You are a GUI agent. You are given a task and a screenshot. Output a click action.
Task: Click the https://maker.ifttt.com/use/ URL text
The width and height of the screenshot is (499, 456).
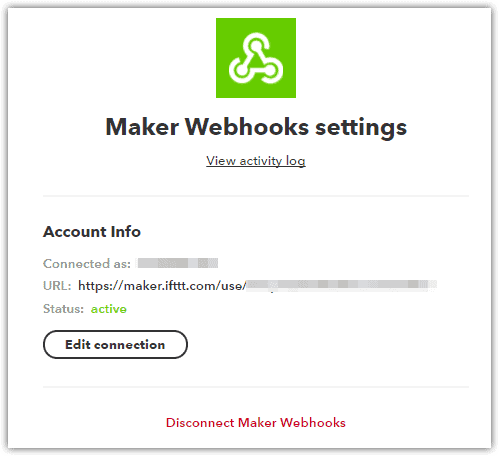(162, 286)
